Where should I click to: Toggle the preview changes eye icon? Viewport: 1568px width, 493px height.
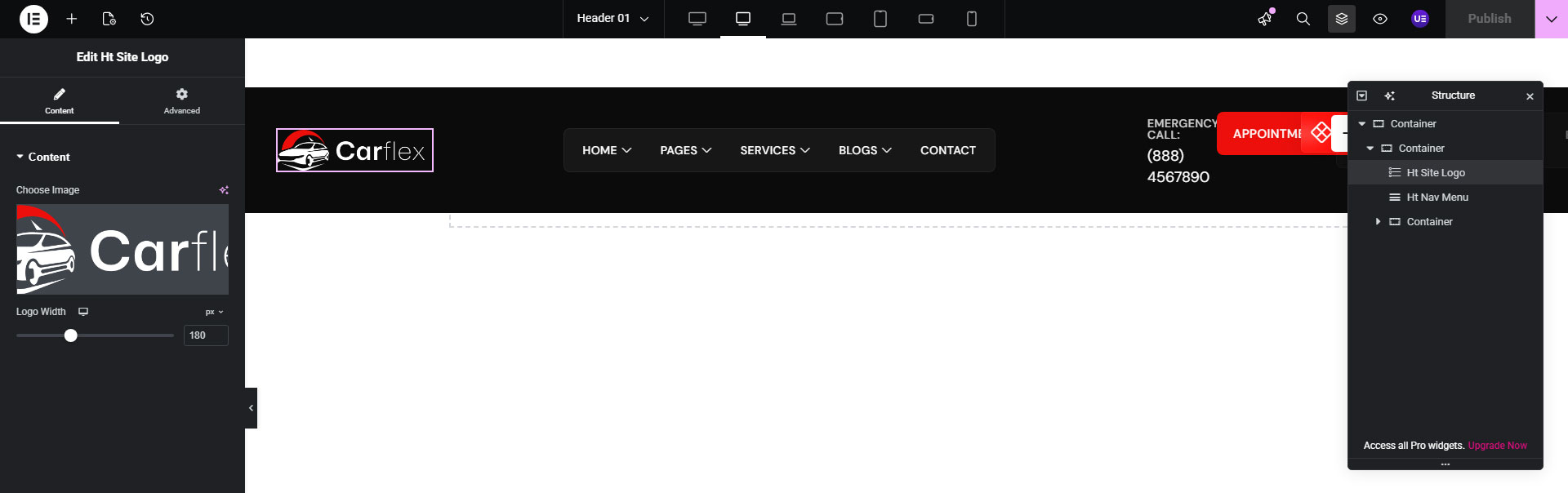click(1379, 19)
